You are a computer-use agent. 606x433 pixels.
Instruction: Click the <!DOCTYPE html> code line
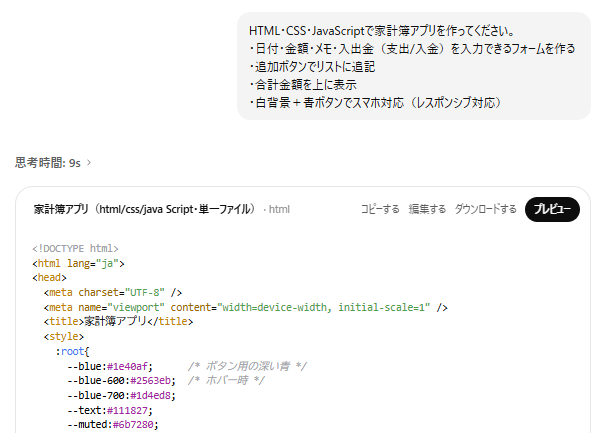[x=75, y=248]
